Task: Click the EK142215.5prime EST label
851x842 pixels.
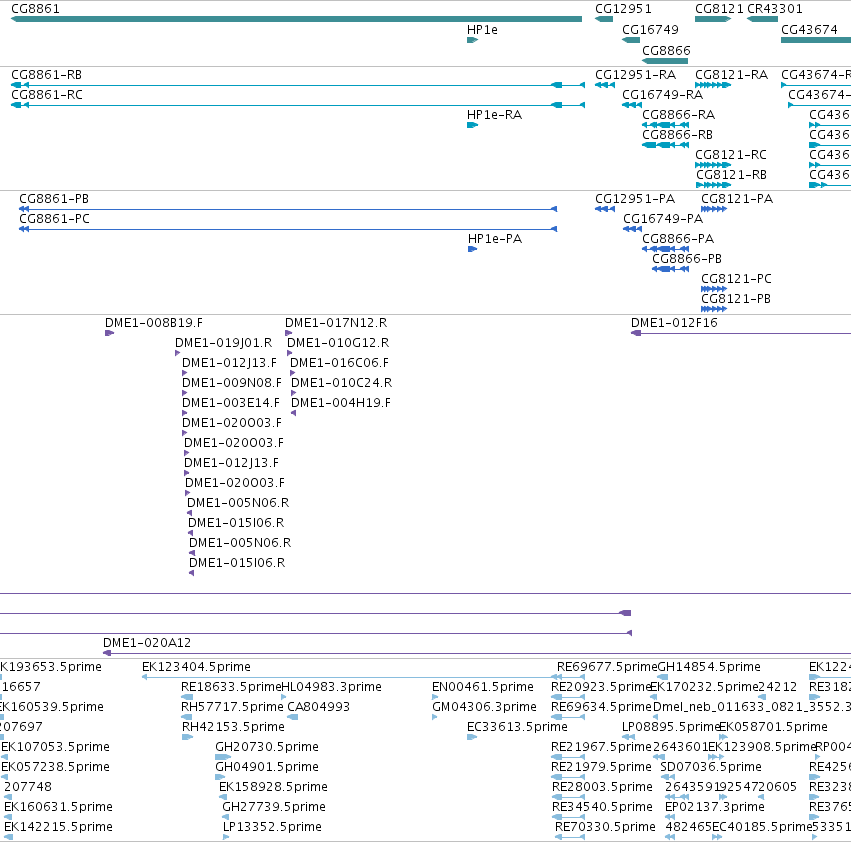Action: click(x=59, y=827)
